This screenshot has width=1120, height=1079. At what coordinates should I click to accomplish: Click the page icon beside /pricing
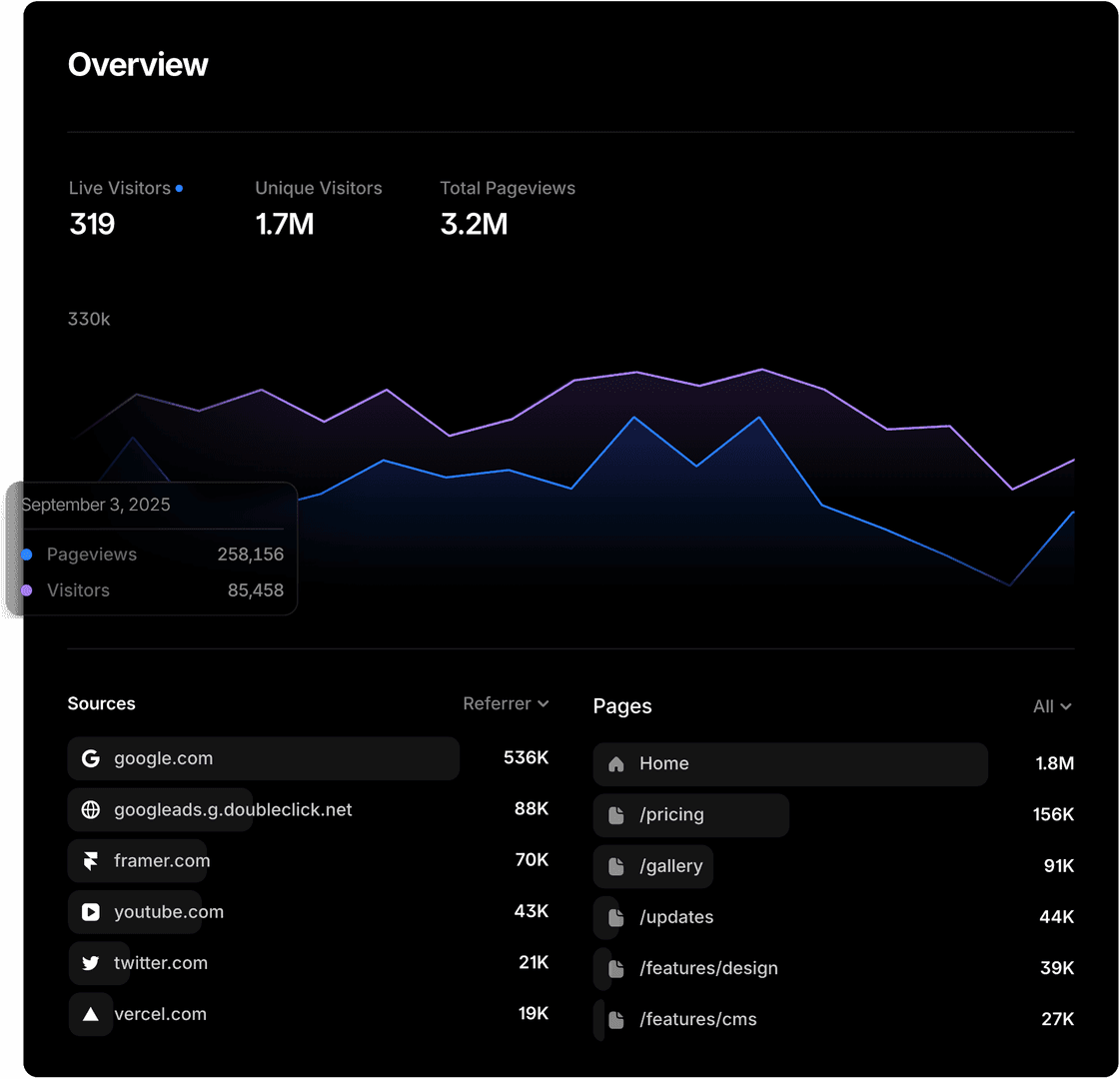616,815
